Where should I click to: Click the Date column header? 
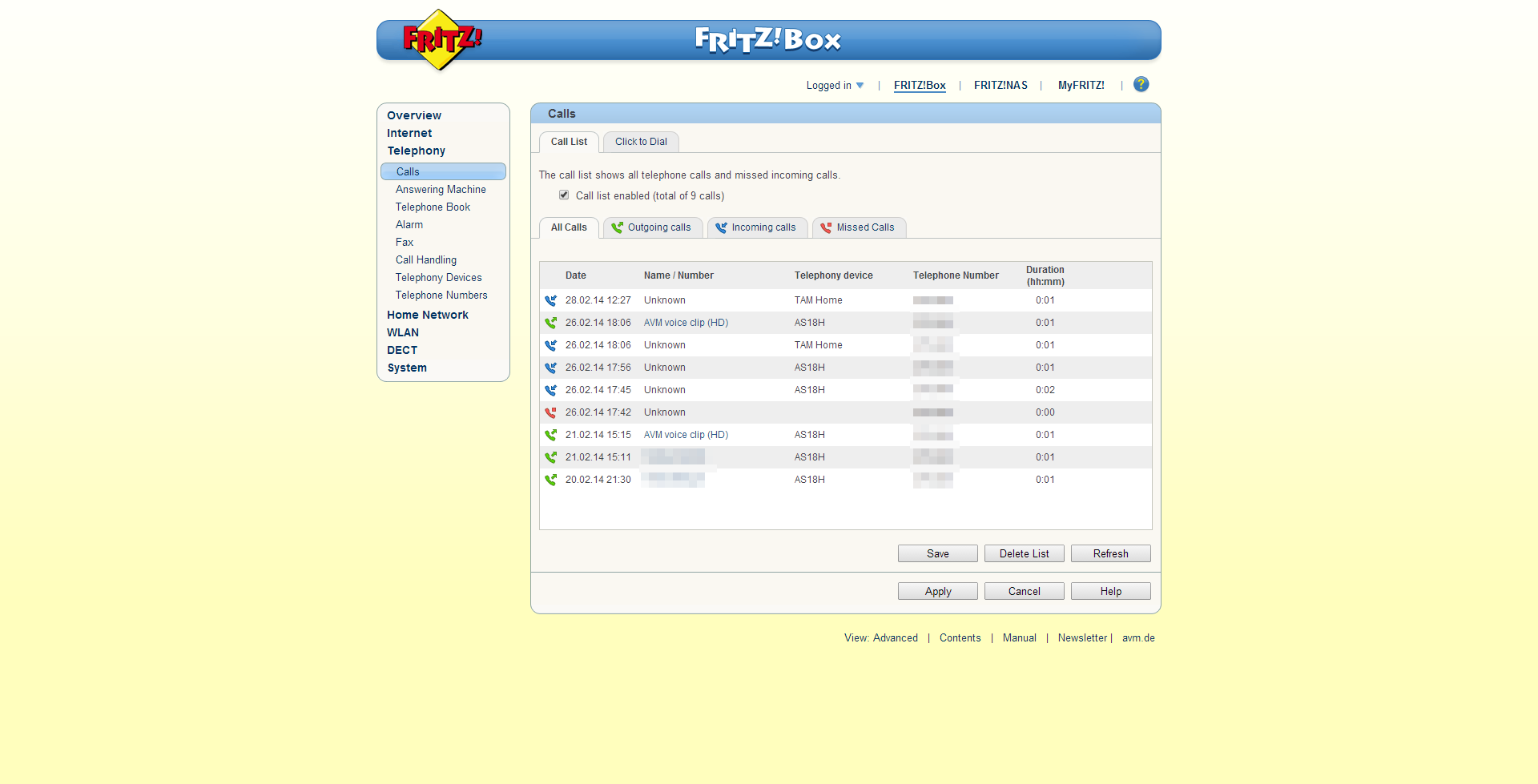(x=576, y=275)
